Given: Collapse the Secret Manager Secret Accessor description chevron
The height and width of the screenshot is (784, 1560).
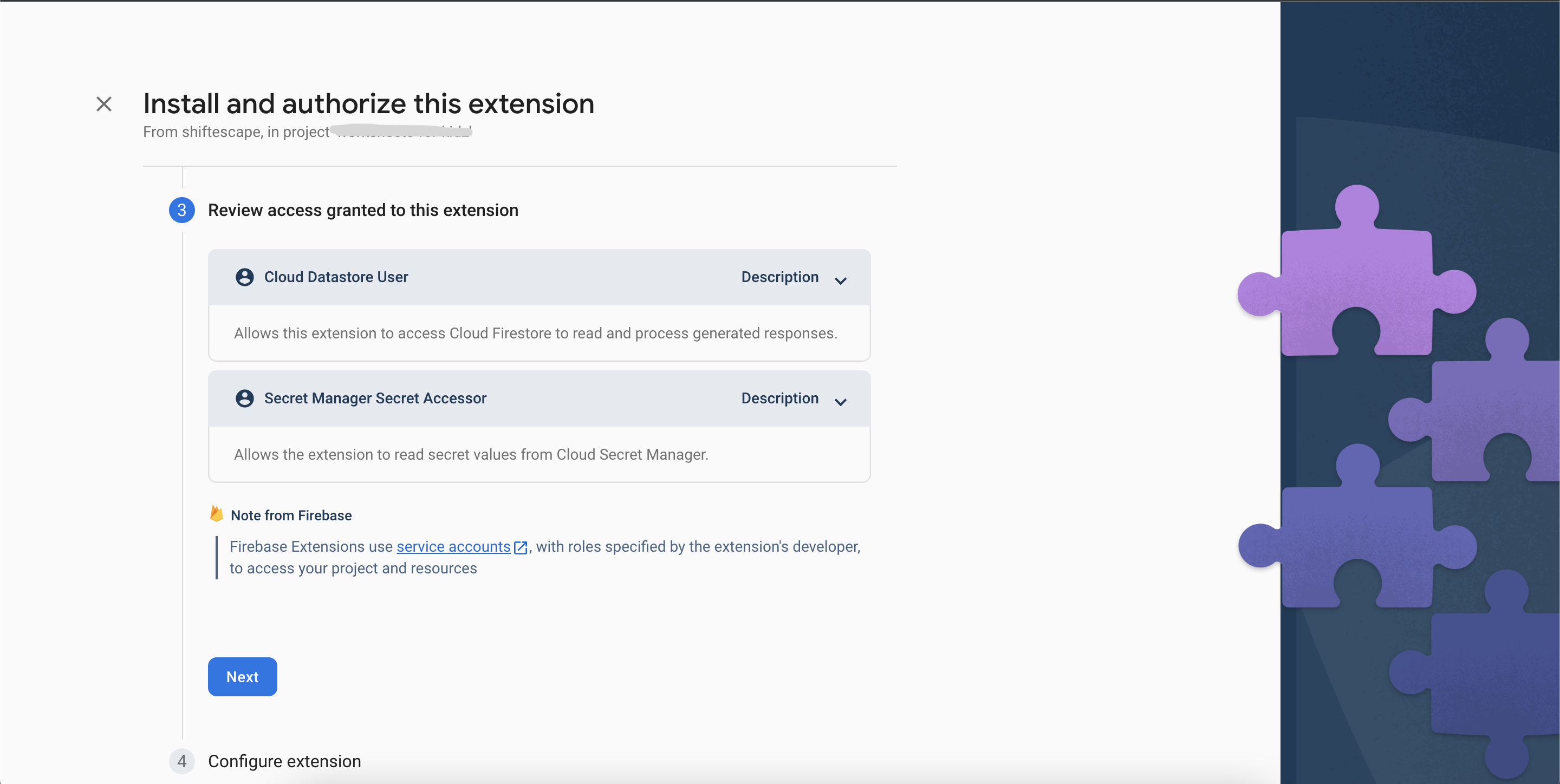Looking at the screenshot, I should (841, 402).
